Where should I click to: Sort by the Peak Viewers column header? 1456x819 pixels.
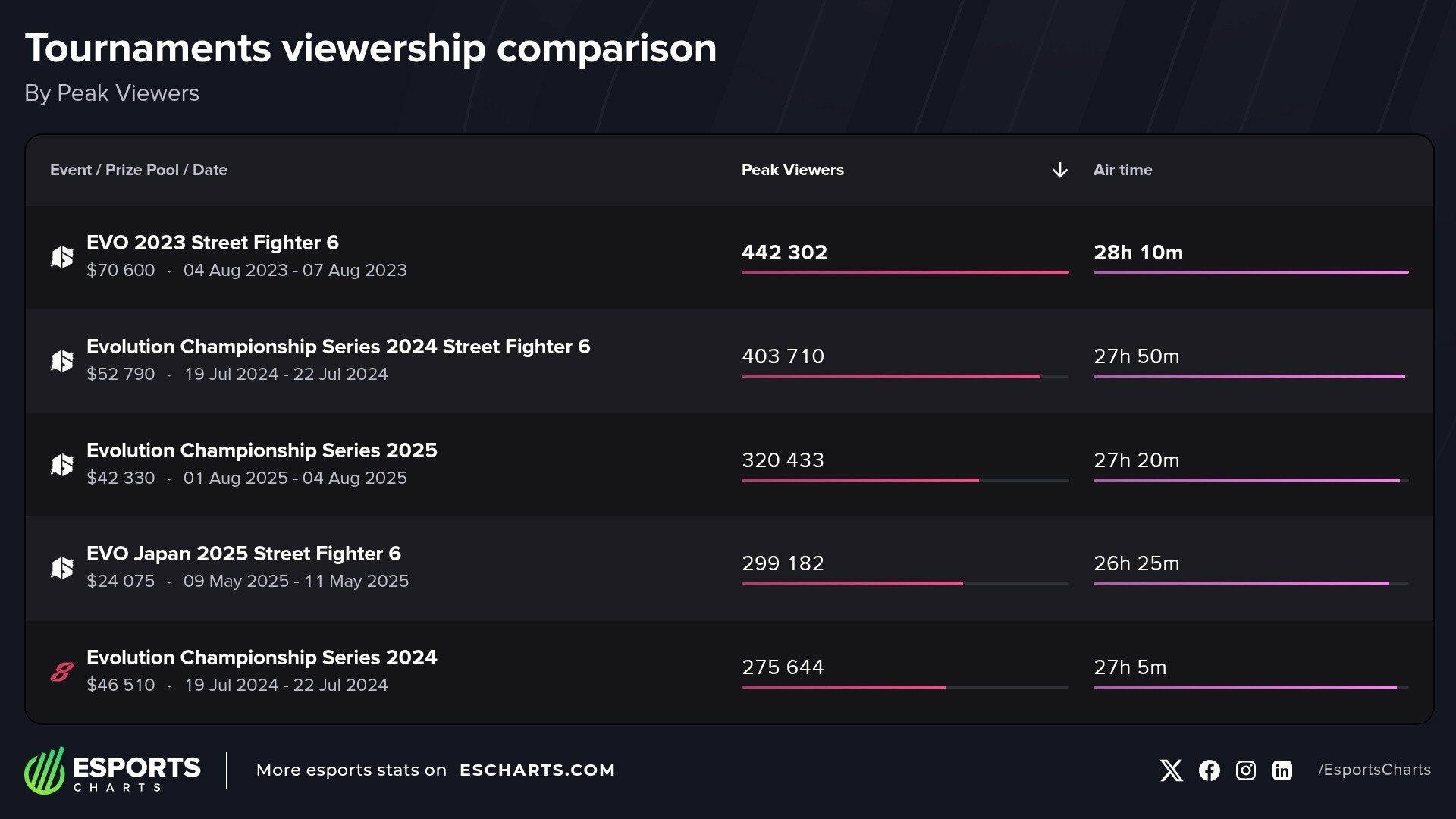pos(792,170)
